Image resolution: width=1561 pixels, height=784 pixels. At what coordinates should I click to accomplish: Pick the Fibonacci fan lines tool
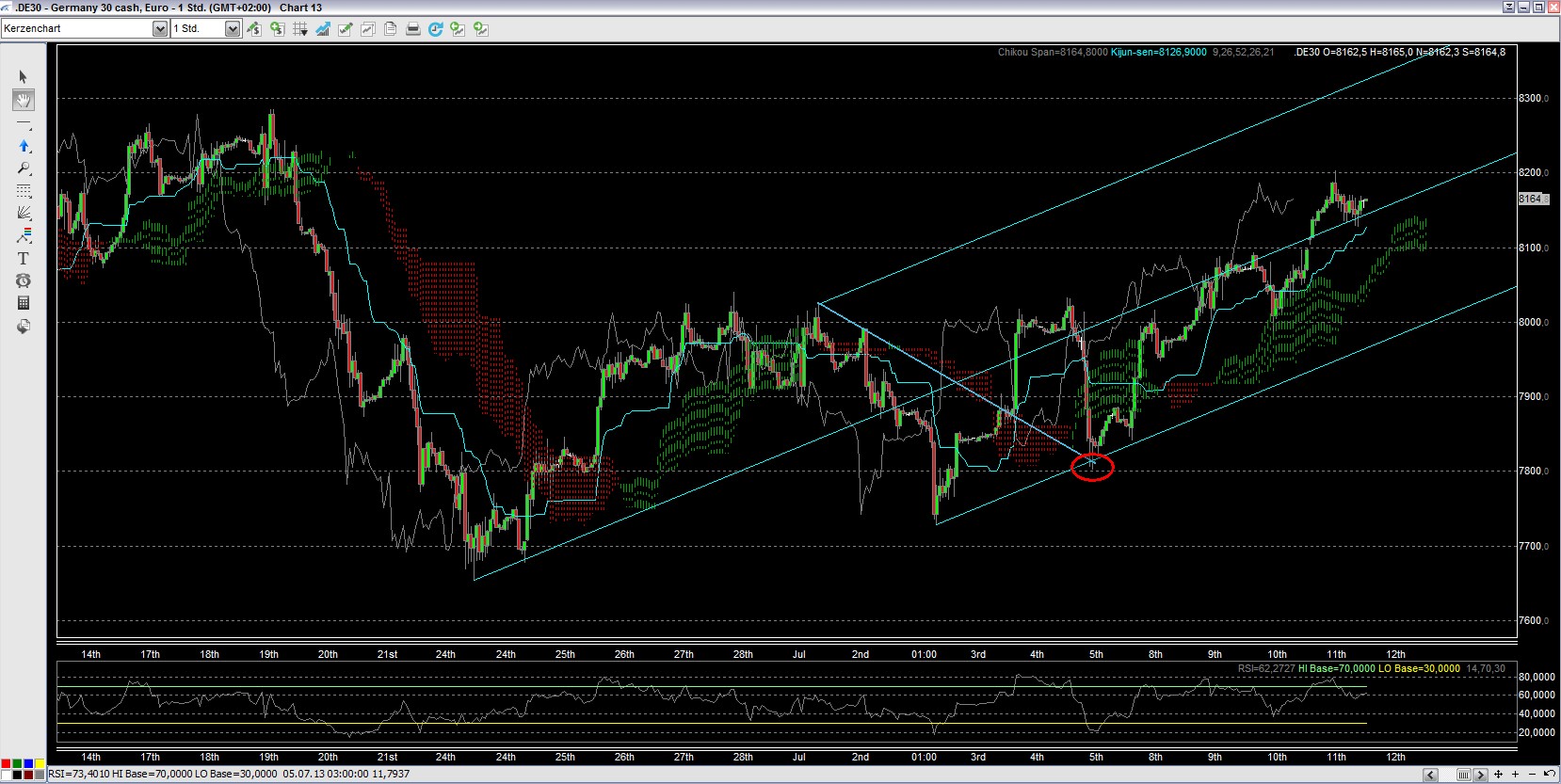pos(24,214)
